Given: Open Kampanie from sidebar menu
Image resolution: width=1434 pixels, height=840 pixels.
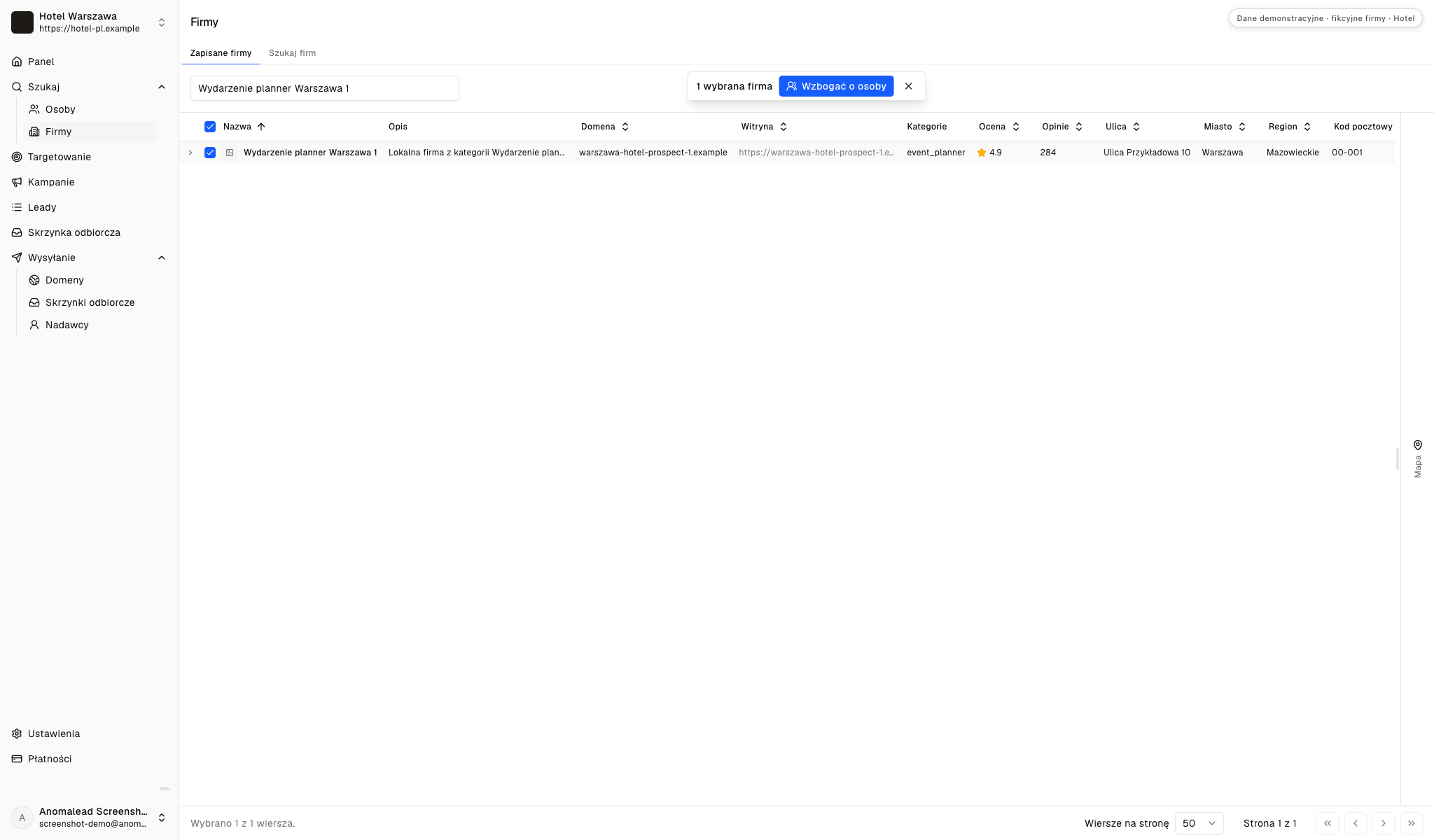Looking at the screenshot, I should click(x=90, y=182).
